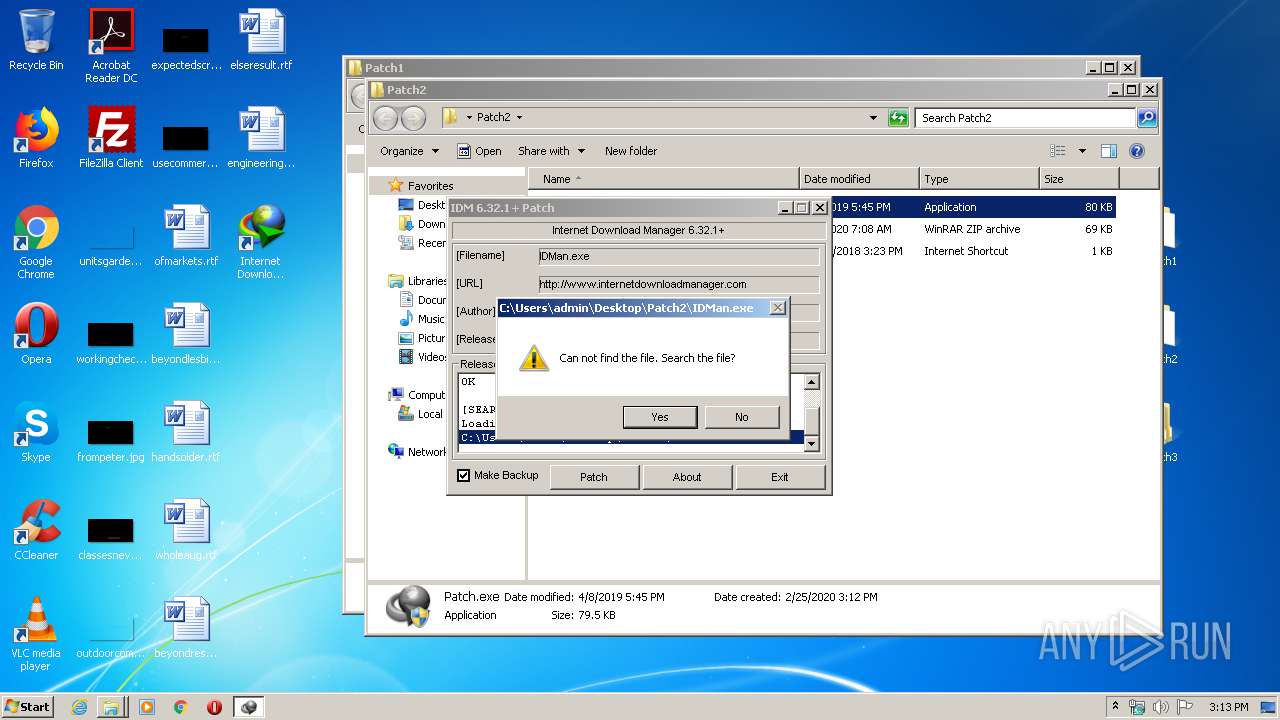Open beyondres document icon
Viewport: 1280px width, 720px height.
tap(186, 628)
